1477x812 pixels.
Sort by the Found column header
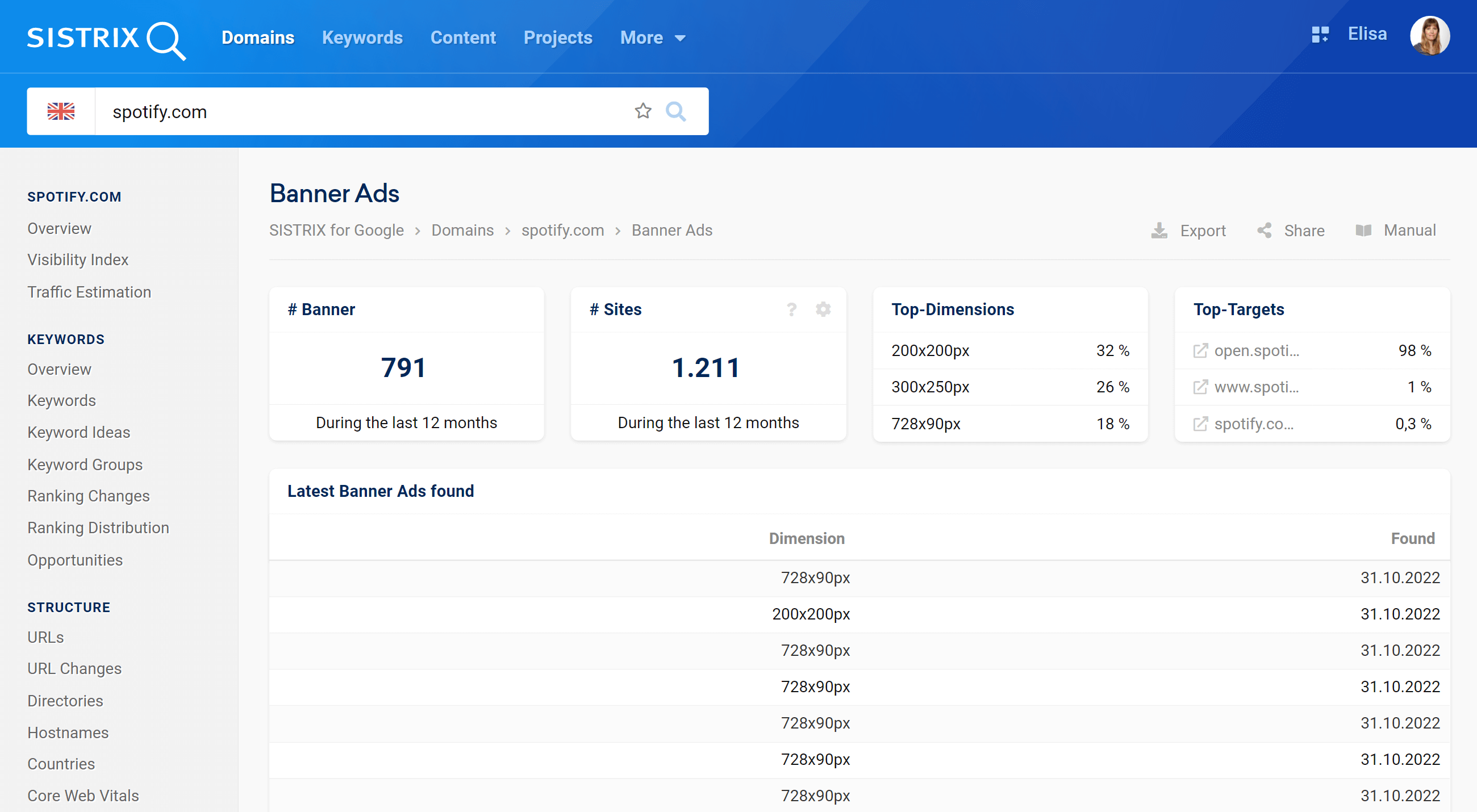(1413, 539)
